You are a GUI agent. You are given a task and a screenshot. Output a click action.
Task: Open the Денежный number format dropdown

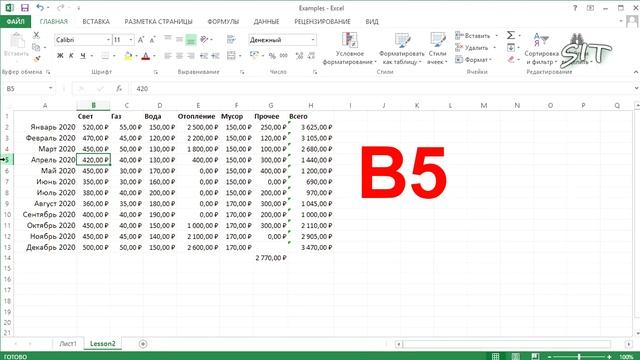[313, 40]
